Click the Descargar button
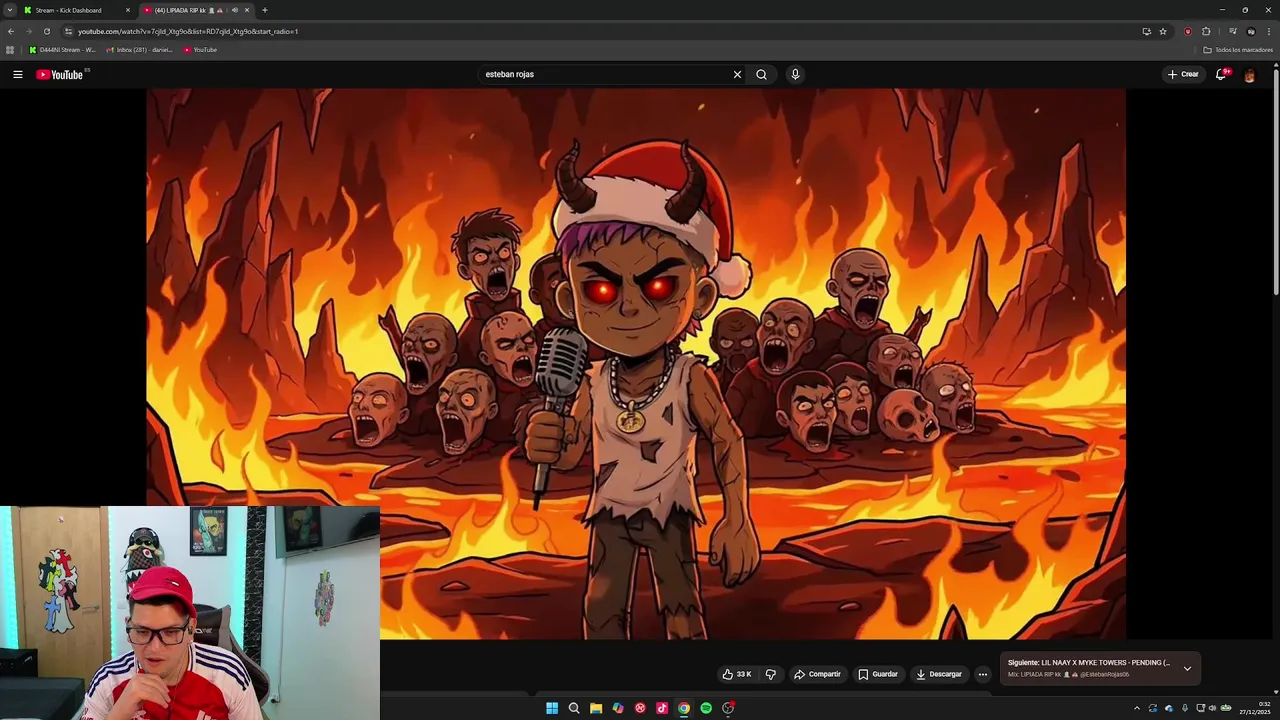1280x720 pixels. (939, 674)
